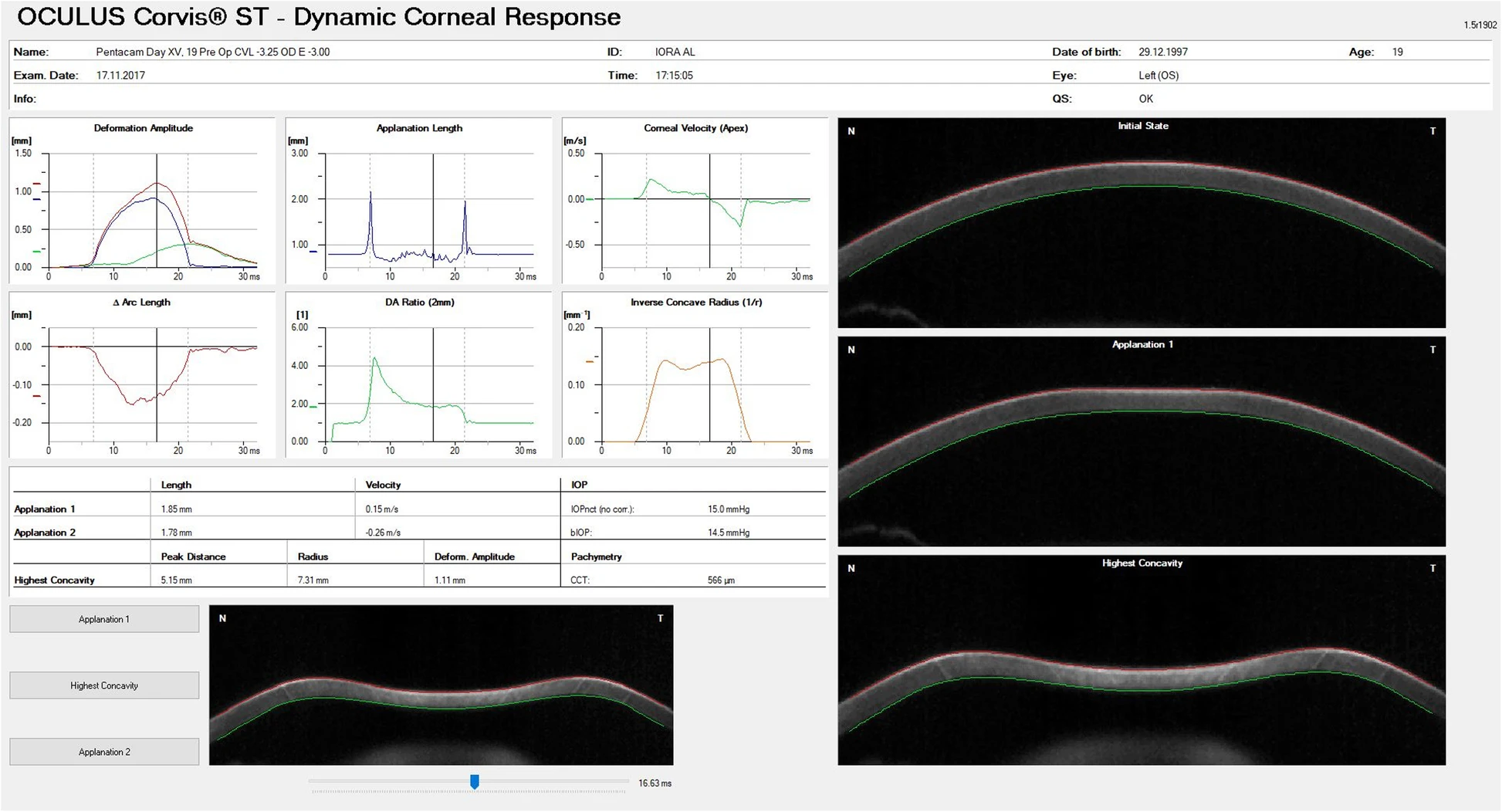The width and height of the screenshot is (1502, 812).
Task: Click the Info field label
Action: coord(25,99)
